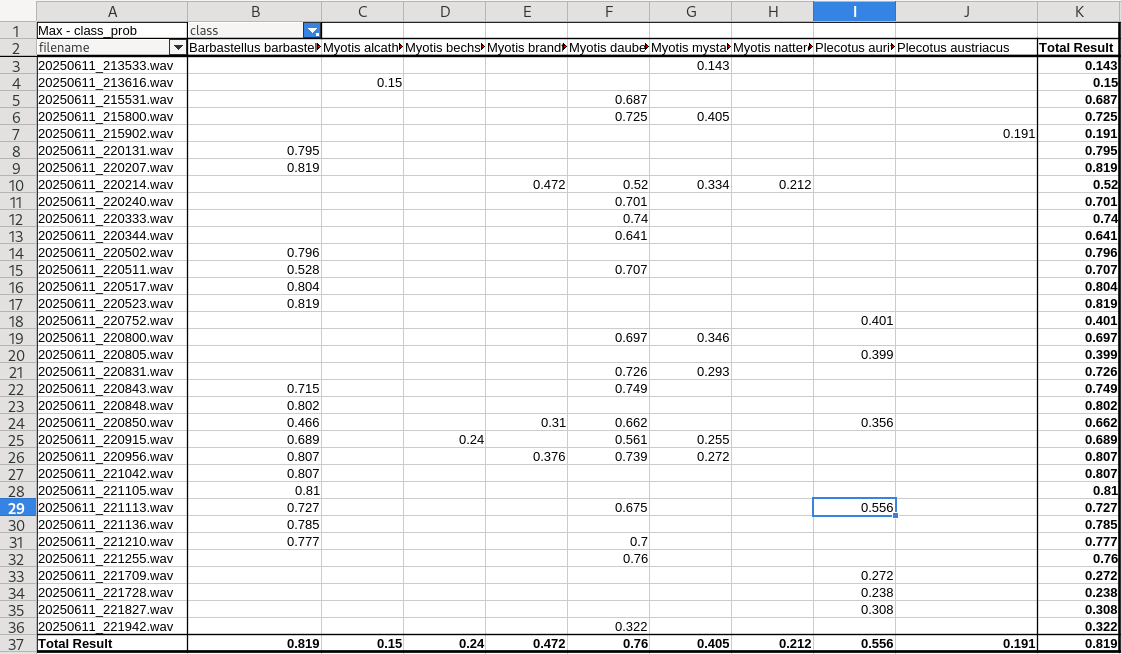Select row header 29

(x=17, y=507)
